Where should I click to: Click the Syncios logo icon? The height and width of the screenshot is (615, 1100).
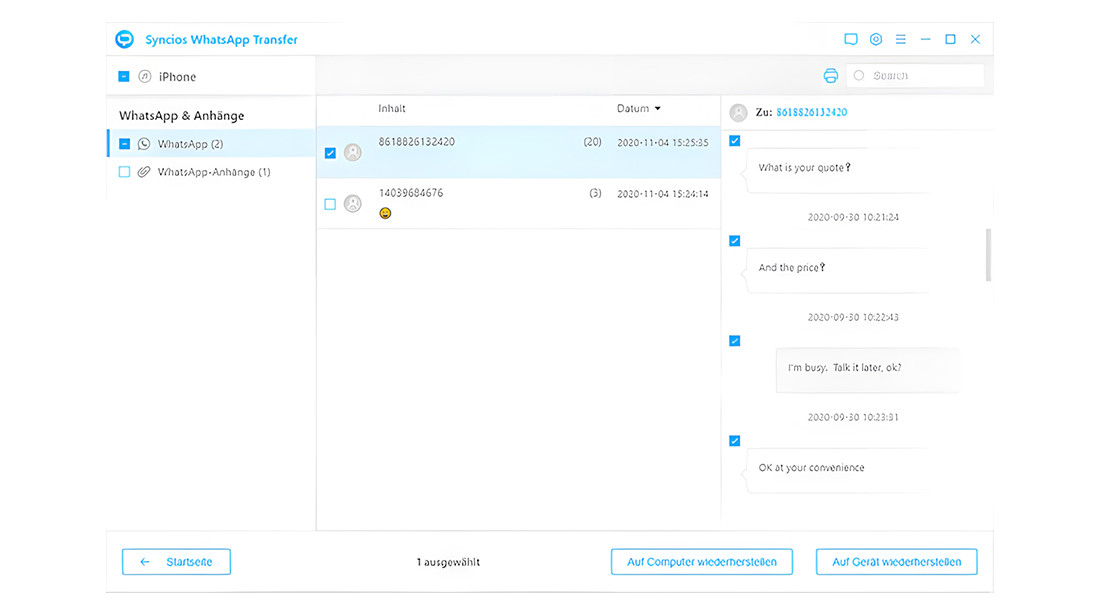(125, 39)
